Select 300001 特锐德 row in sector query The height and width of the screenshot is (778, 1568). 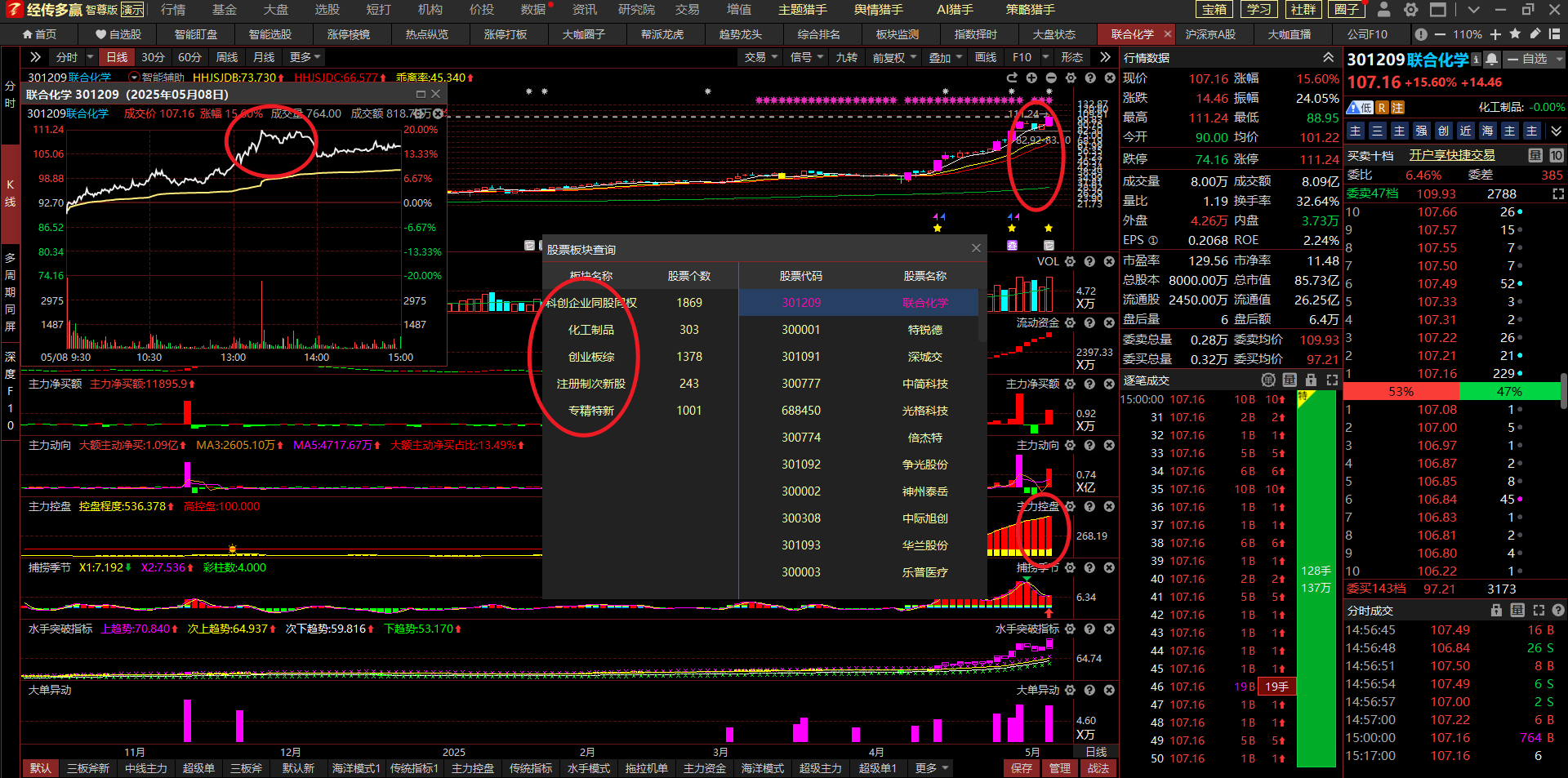pos(858,330)
